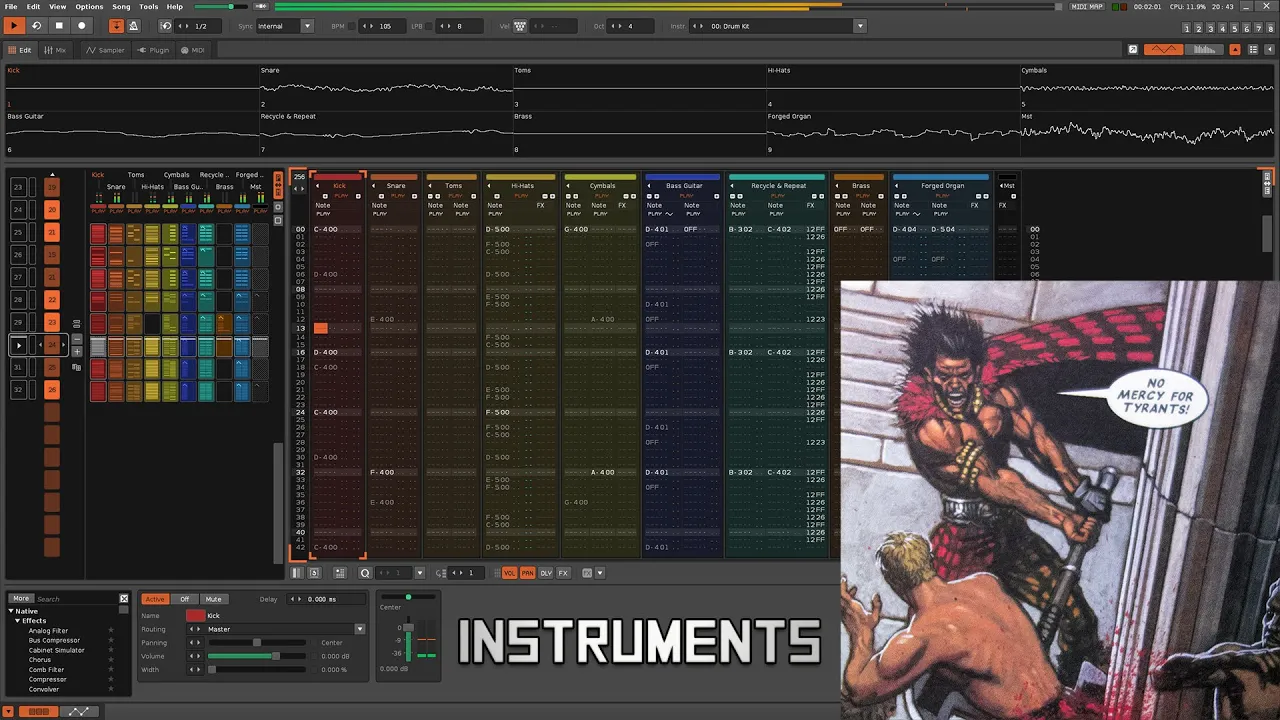The image size is (1280, 720).
Task: Open the File menu
Action: tap(11, 7)
